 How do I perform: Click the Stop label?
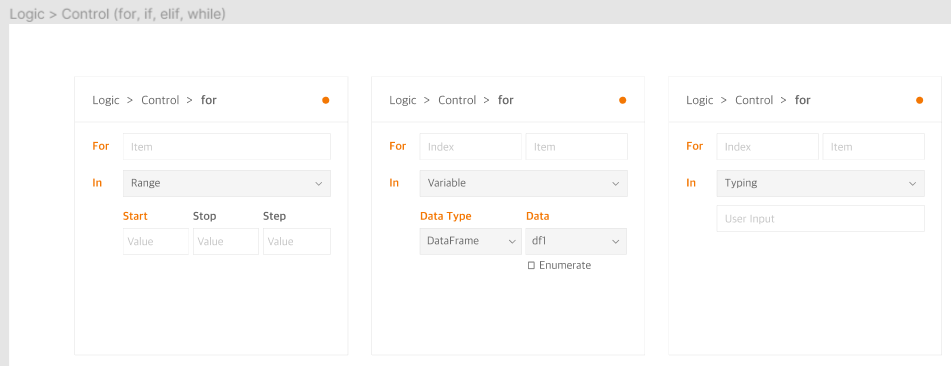tap(204, 216)
